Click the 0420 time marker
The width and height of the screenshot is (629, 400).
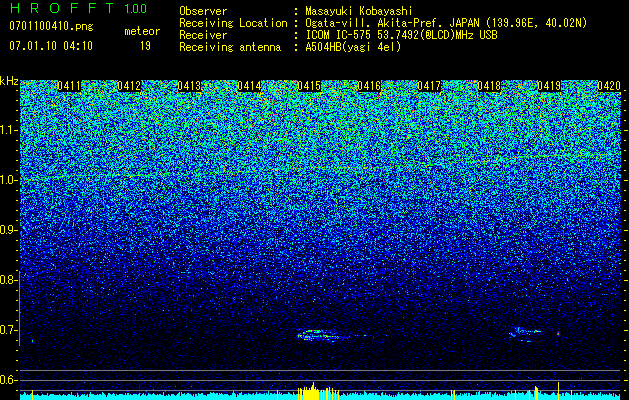[x=609, y=86]
